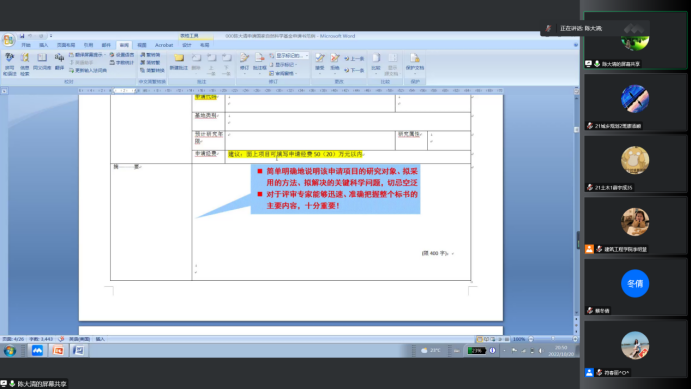The image size is (692, 389).
Task: Open the Acrobat ribbon tab
Action: pos(164,45)
